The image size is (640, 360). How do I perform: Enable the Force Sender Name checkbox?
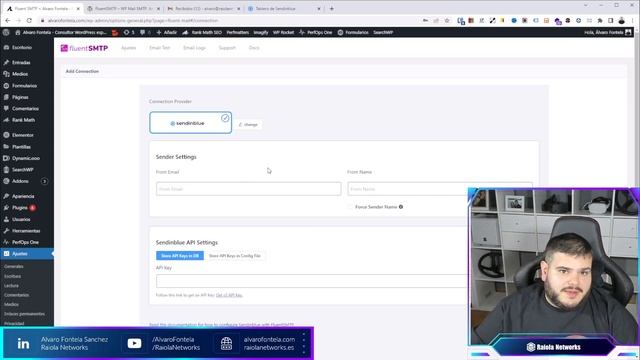[x=350, y=207]
